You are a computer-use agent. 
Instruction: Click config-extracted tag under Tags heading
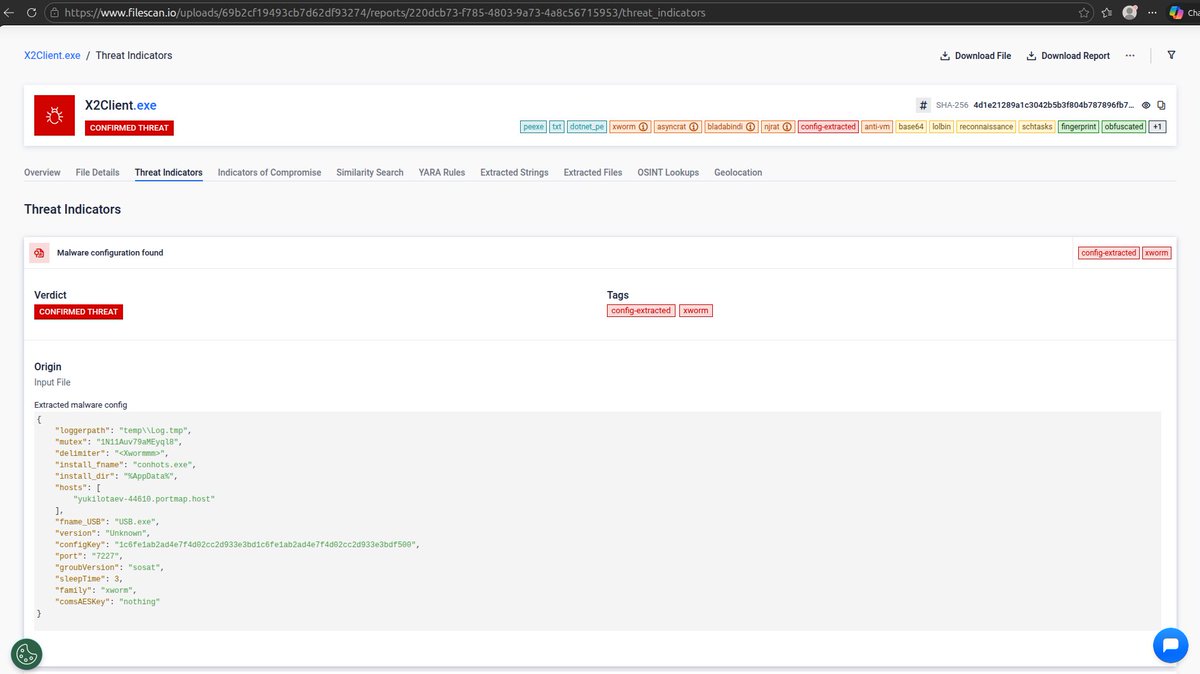click(x=641, y=311)
